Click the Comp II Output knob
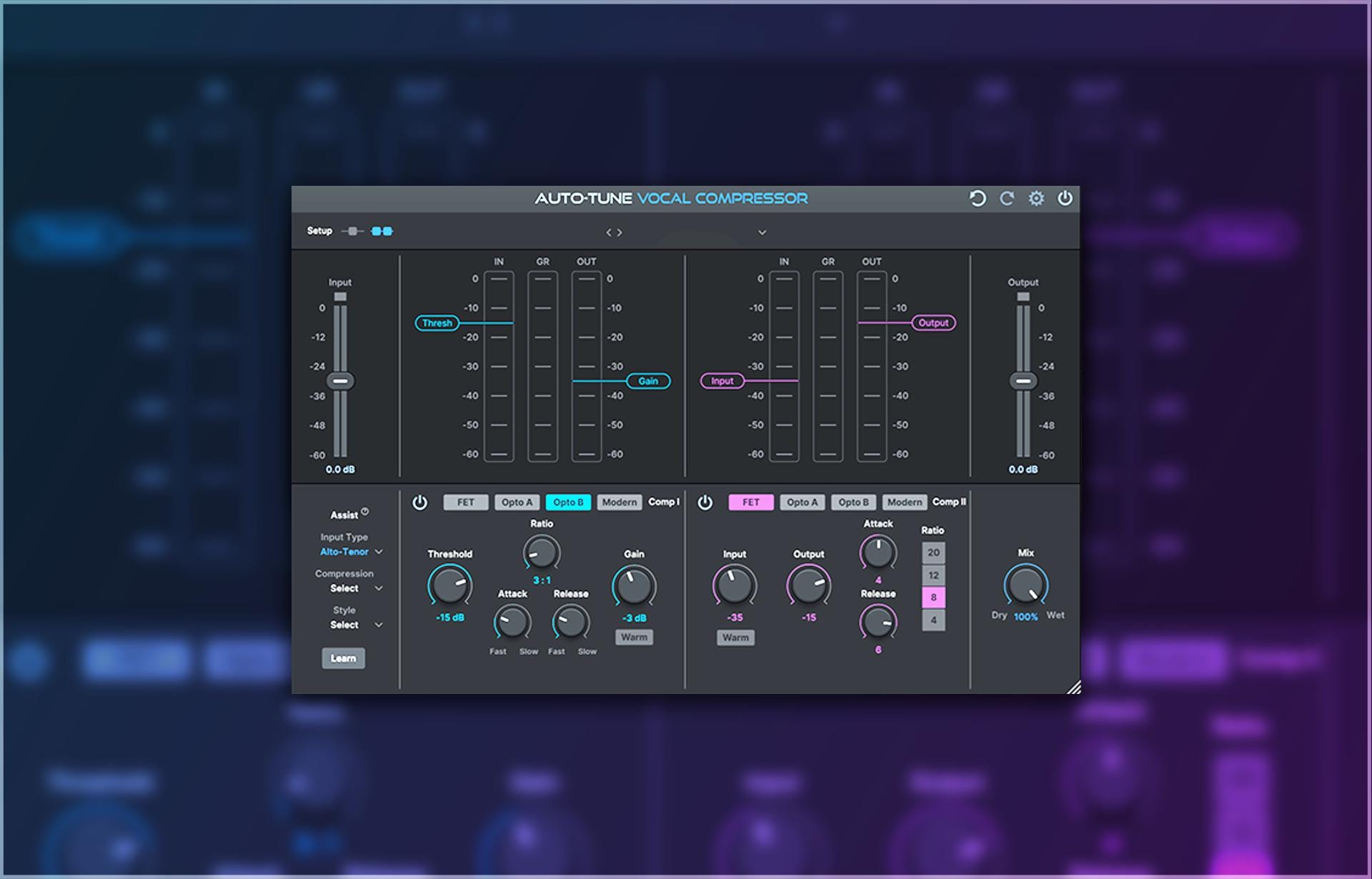This screenshot has height=879, width=1372. click(809, 586)
